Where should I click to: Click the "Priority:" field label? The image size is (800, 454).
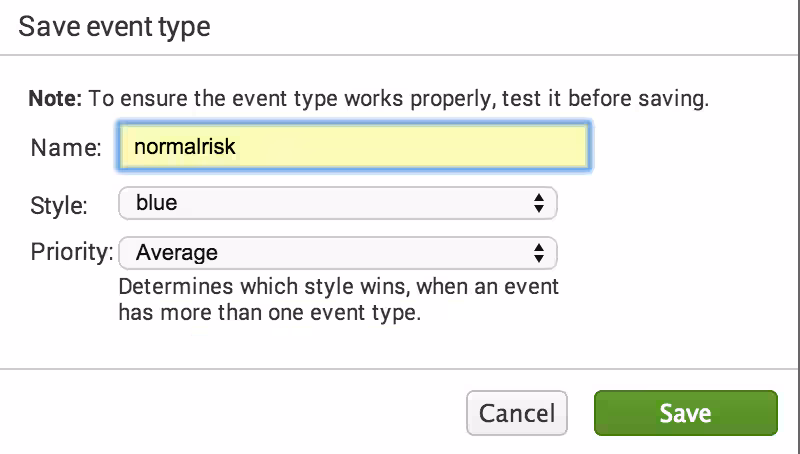(71, 253)
